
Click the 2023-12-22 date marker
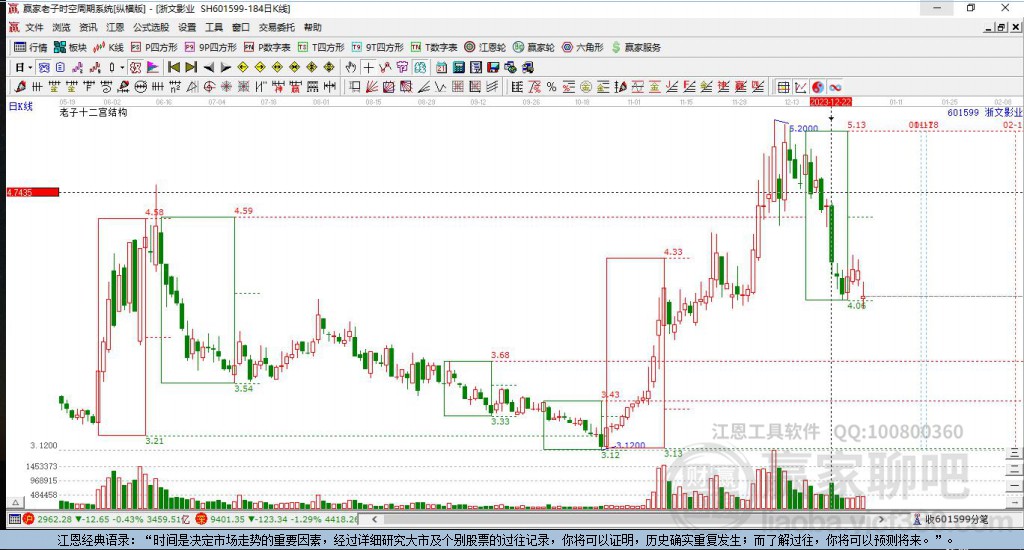(830, 102)
